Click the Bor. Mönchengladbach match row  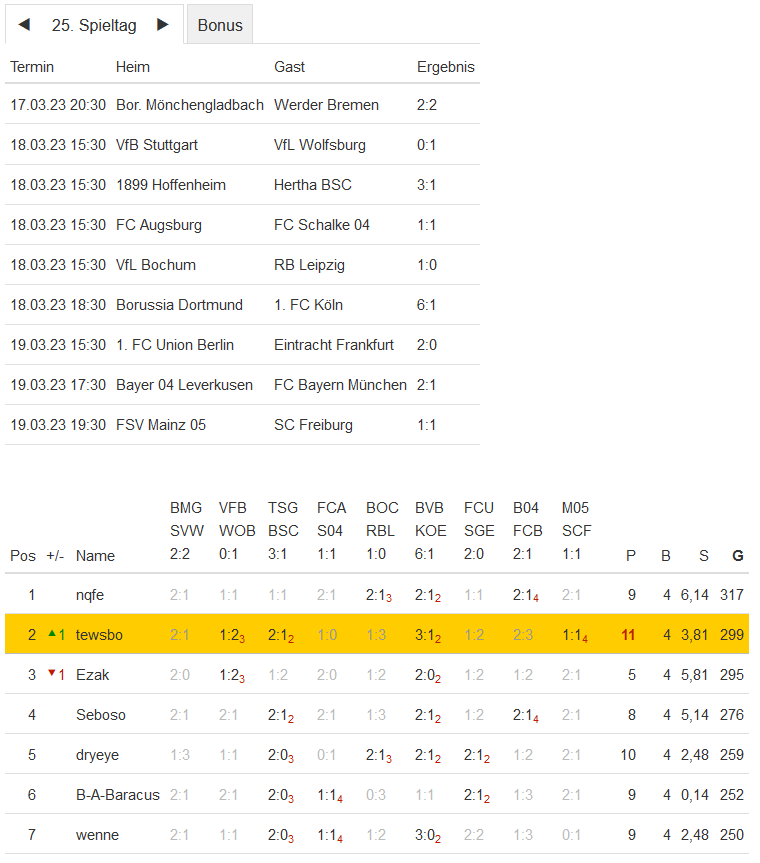(x=189, y=105)
